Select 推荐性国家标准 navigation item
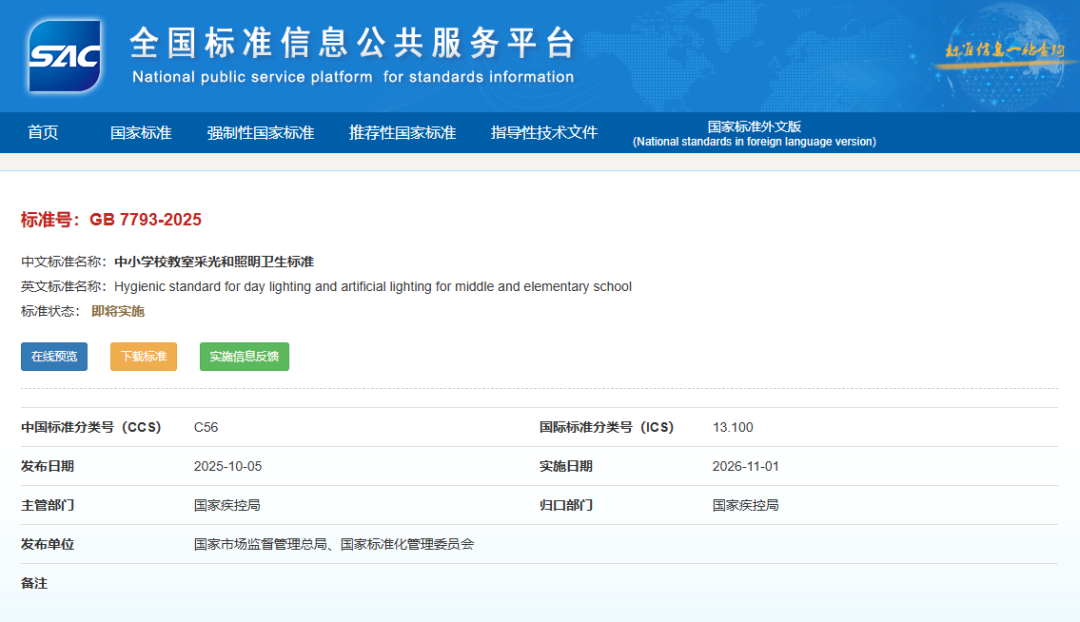This screenshot has height=622, width=1080. [402, 132]
